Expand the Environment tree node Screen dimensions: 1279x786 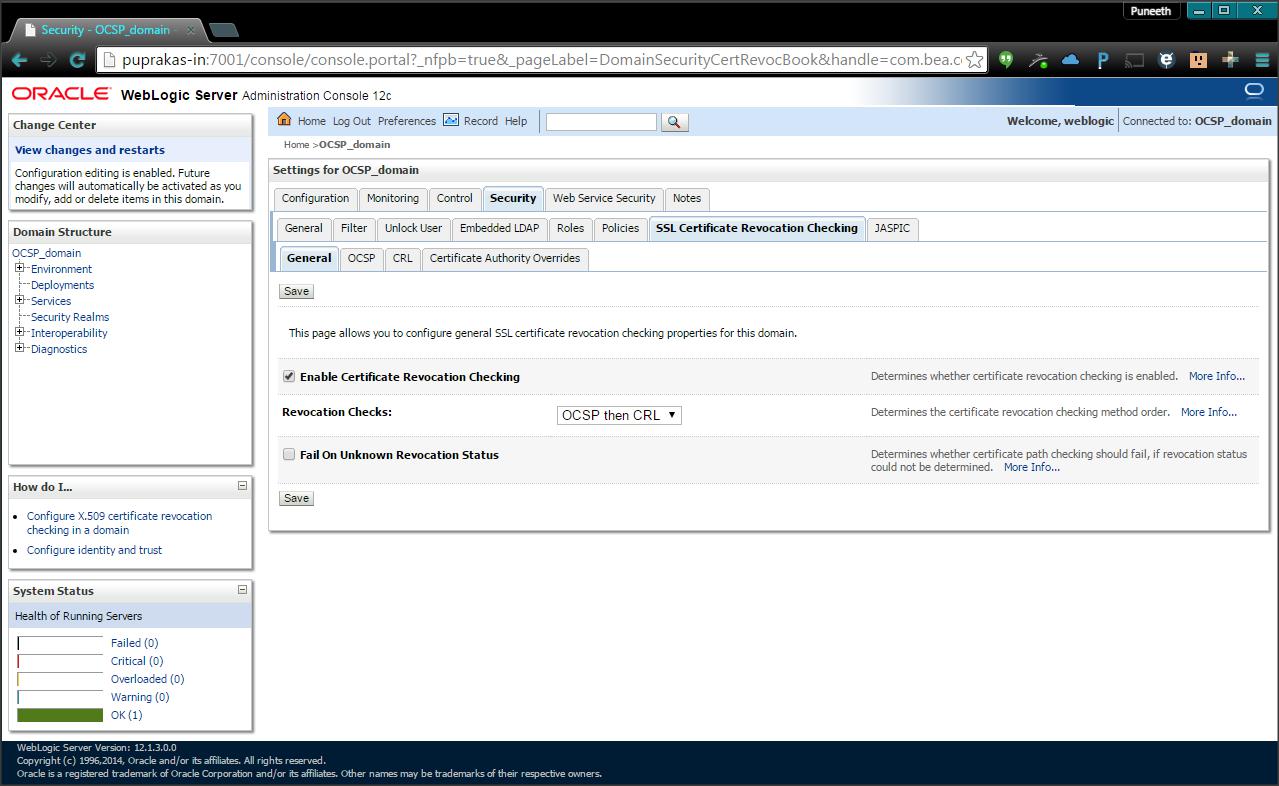19,268
